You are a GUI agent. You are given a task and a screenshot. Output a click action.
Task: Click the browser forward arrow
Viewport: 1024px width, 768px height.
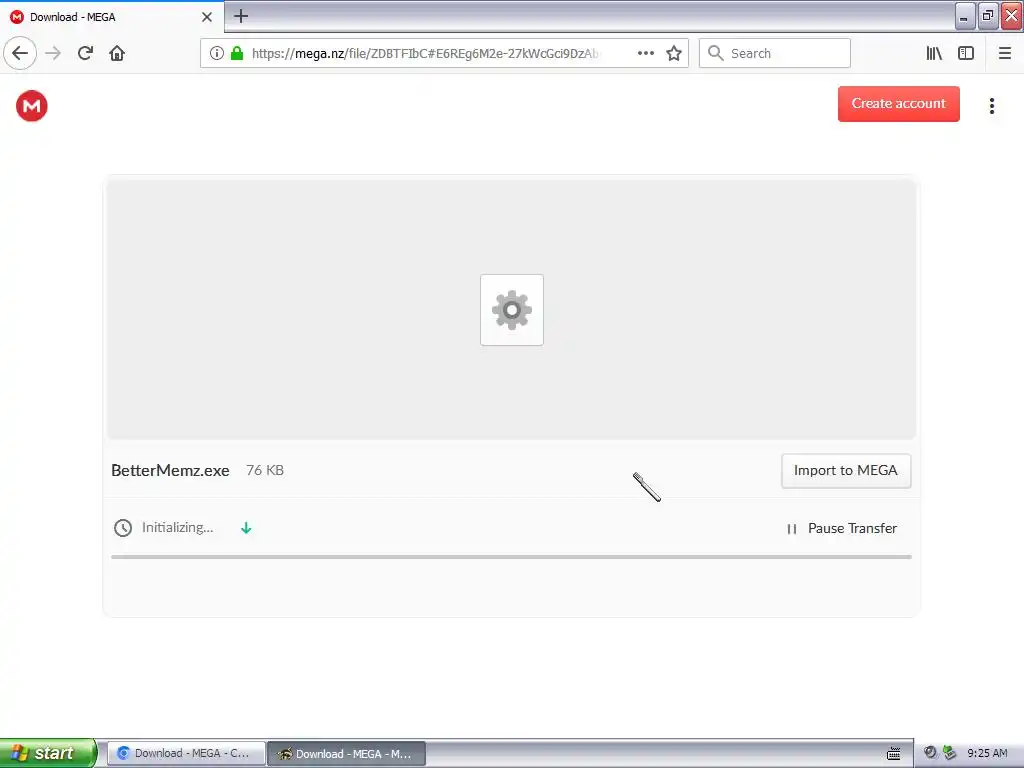53,53
